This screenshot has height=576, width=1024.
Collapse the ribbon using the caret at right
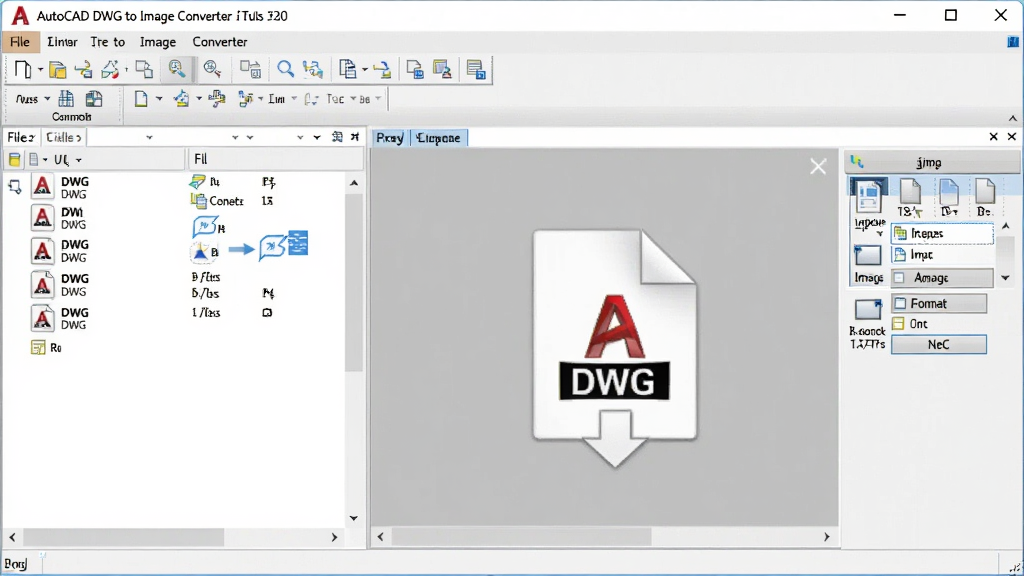(x=1013, y=118)
